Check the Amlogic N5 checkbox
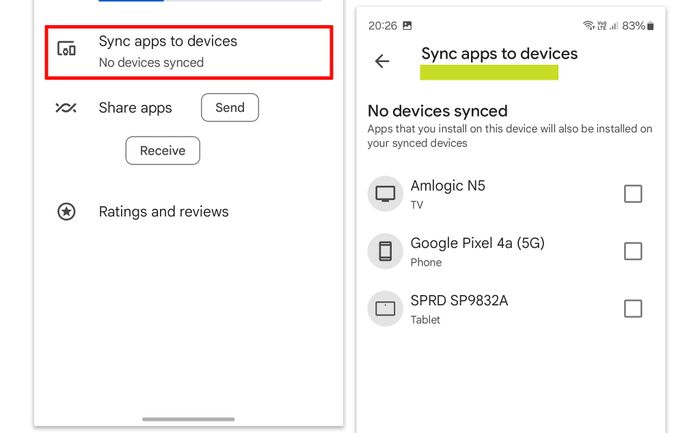The image size is (700, 433). pyautogui.click(x=633, y=194)
